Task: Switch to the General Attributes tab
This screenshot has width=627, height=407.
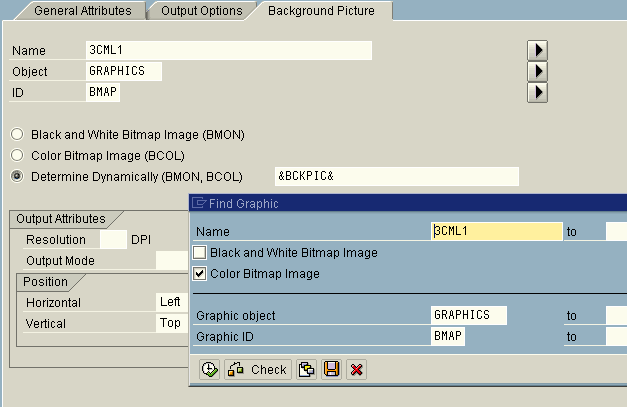Action: pos(84,11)
